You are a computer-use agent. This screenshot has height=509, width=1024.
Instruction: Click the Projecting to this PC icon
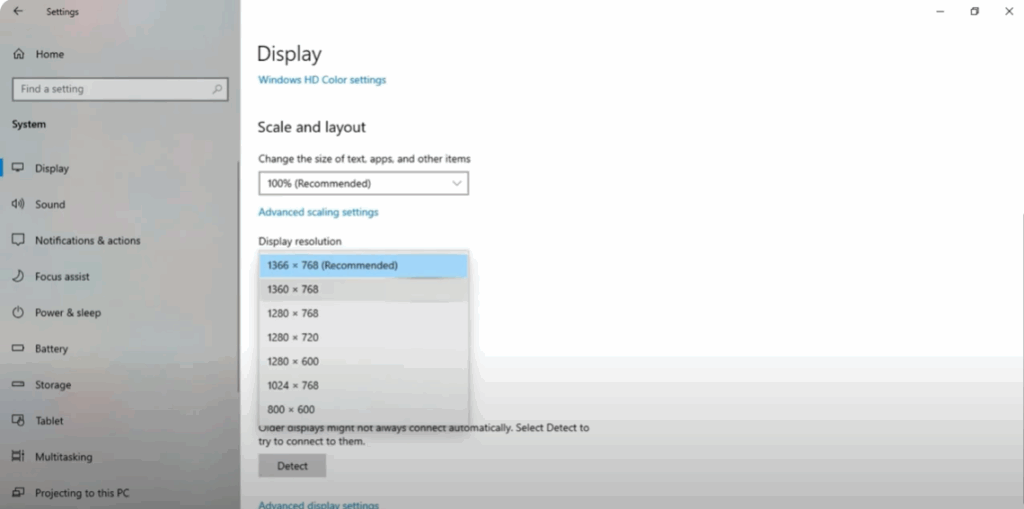[18, 492]
